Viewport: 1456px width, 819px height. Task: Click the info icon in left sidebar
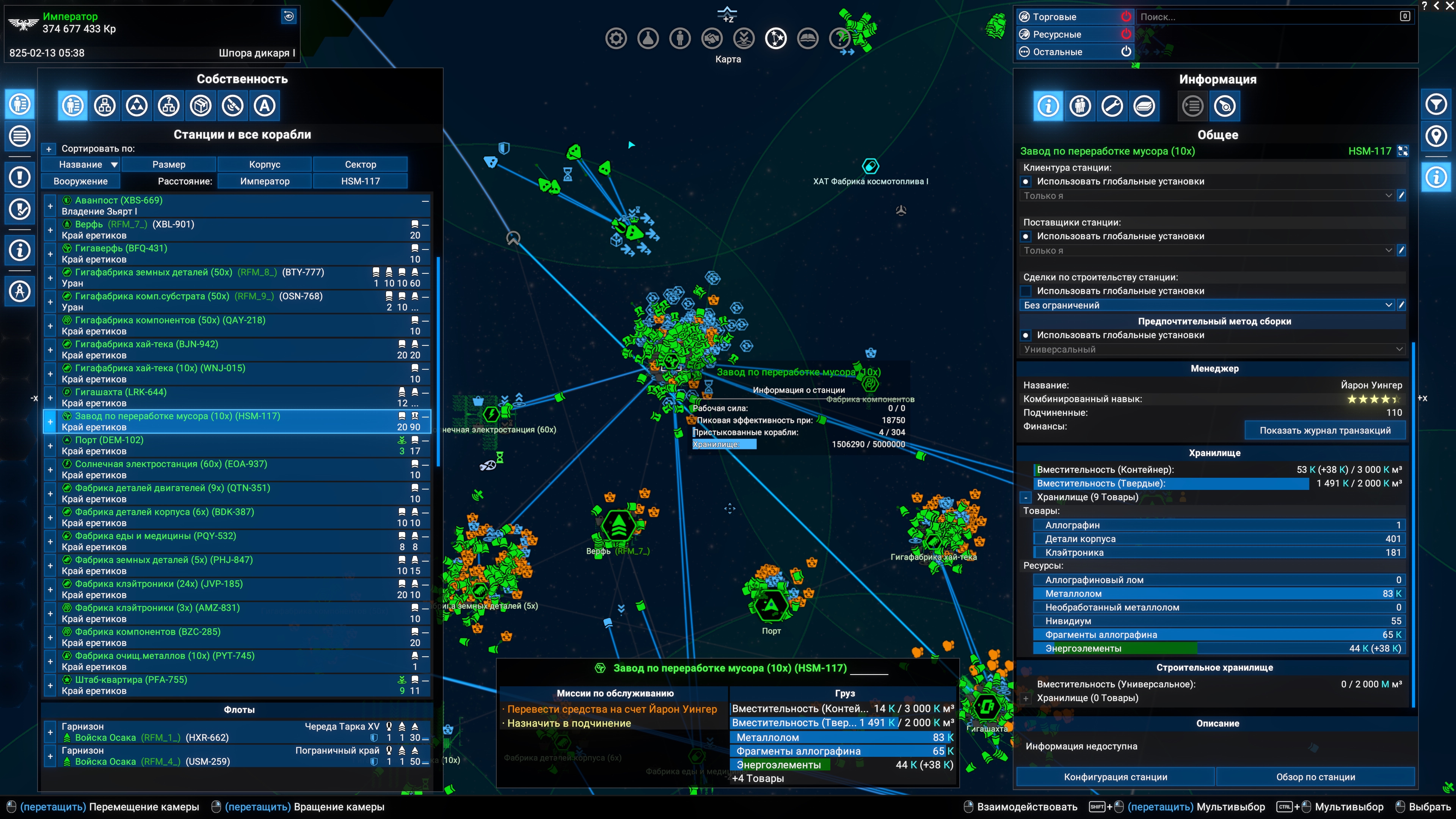(x=20, y=250)
